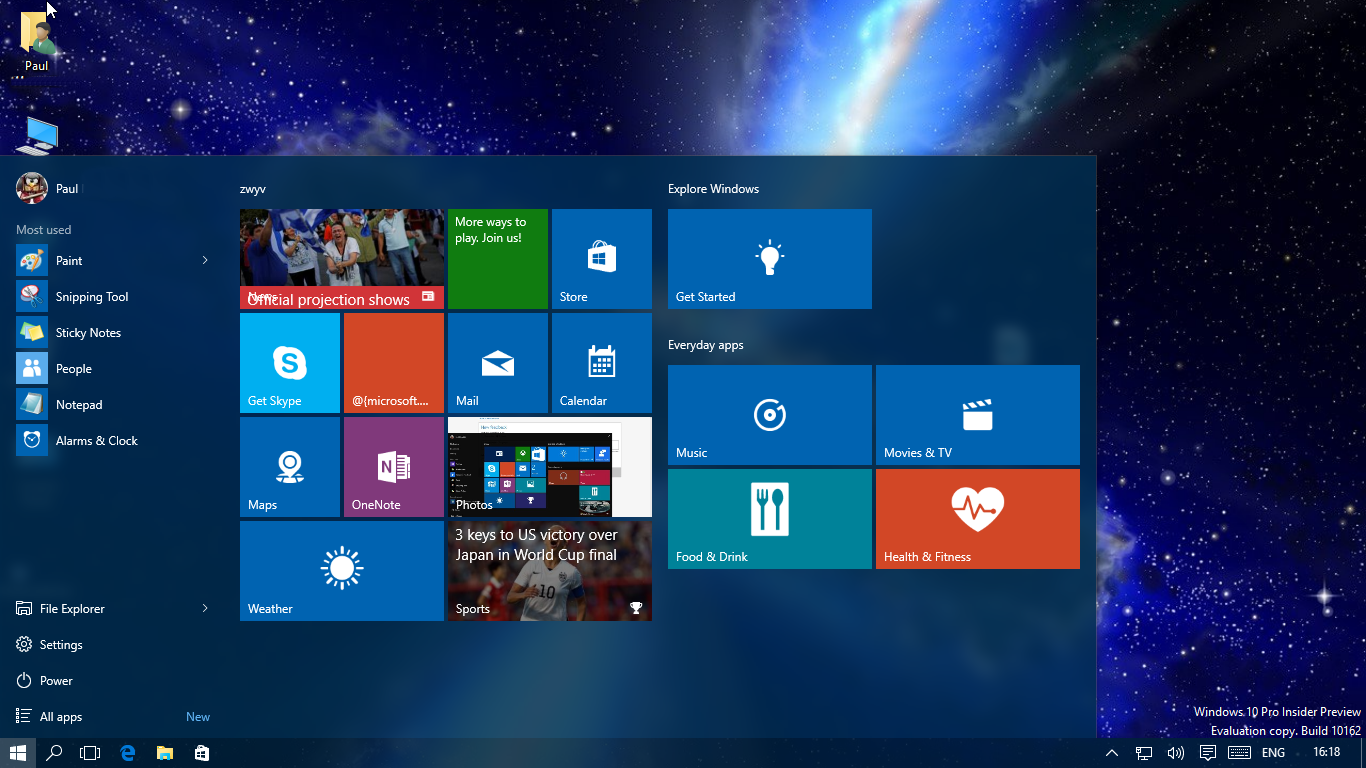The width and height of the screenshot is (1366, 768).
Task: Open the News live tile
Action: [342, 259]
